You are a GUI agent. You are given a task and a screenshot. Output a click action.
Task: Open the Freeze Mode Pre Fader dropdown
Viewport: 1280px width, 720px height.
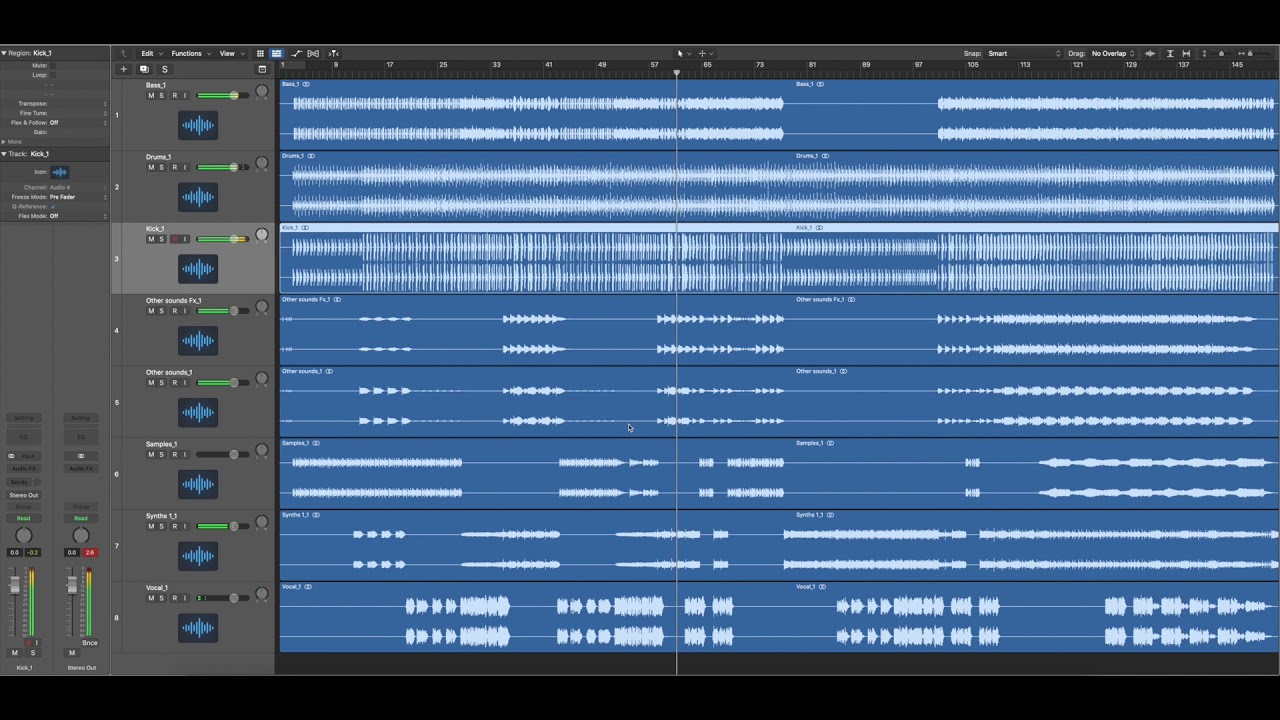click(78, 197)
